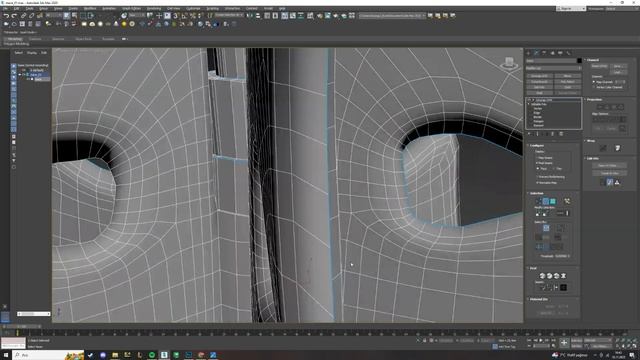Viewport: 640px width, 360px height.
Task: Click the Play Animation button
Action: click(541, 340)
